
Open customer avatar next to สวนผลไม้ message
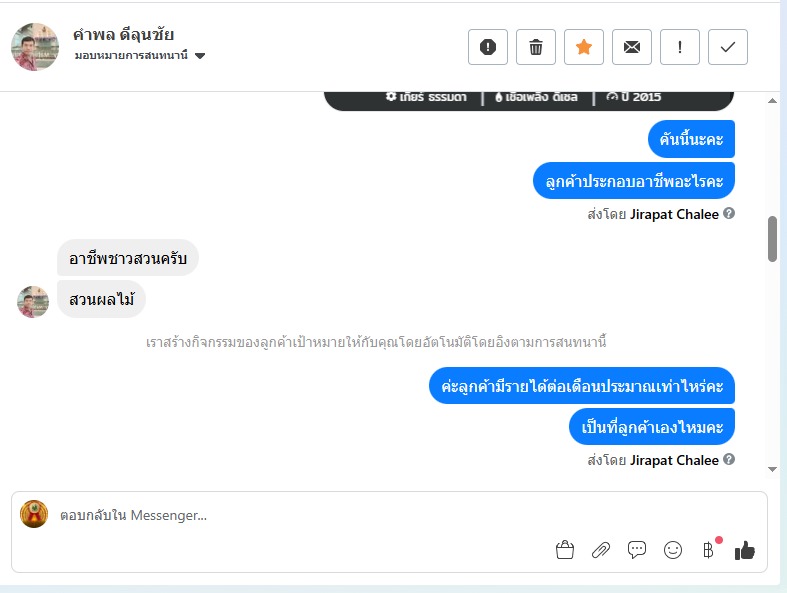[x=33, y=302]
